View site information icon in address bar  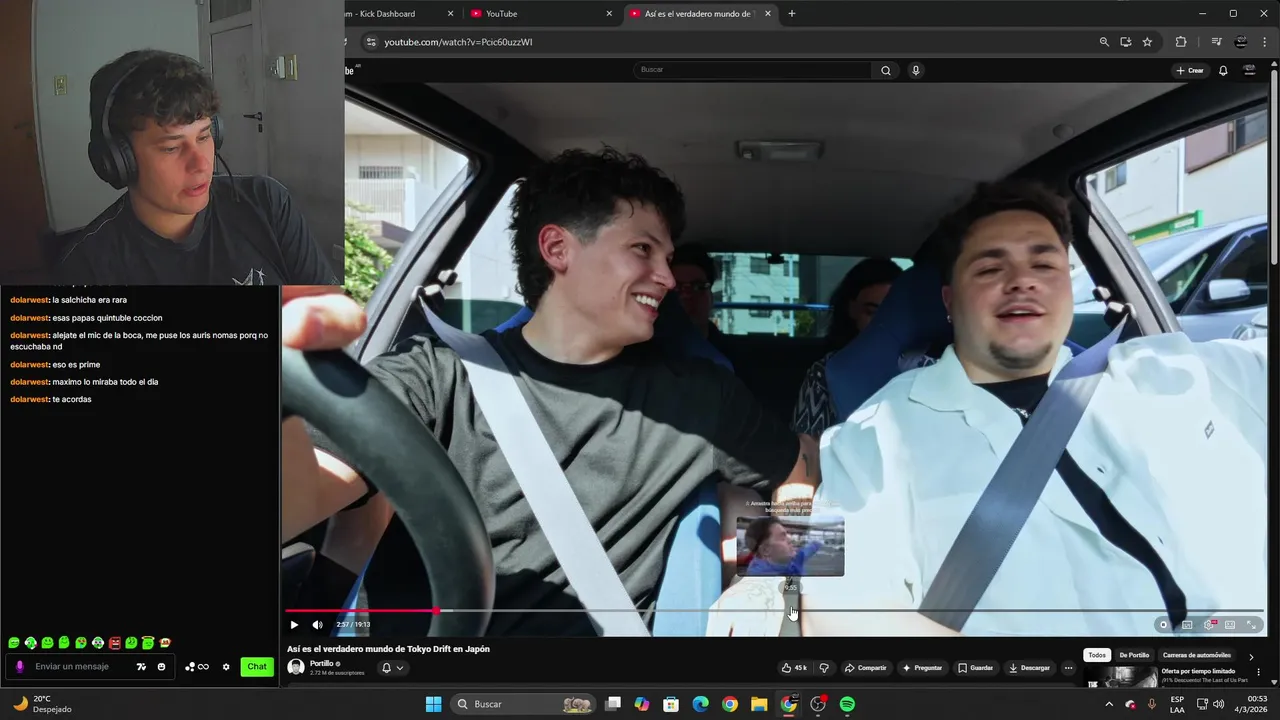[370, 42]
